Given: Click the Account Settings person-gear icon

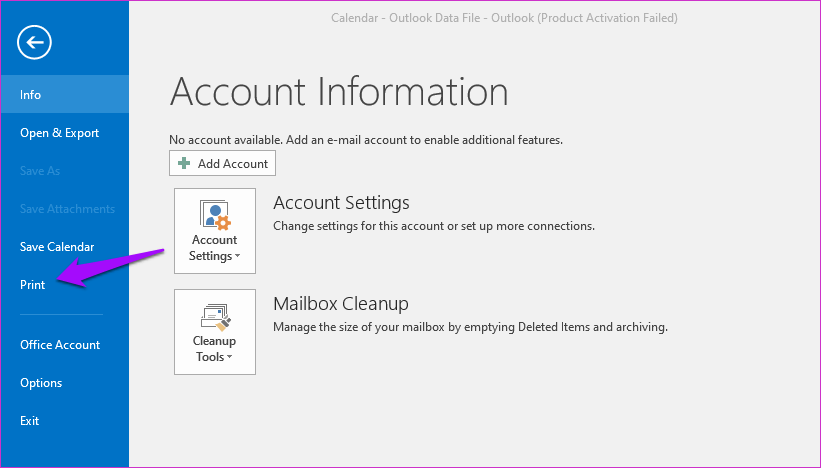Looking at the screenshot, I should [x=215, y=215].
